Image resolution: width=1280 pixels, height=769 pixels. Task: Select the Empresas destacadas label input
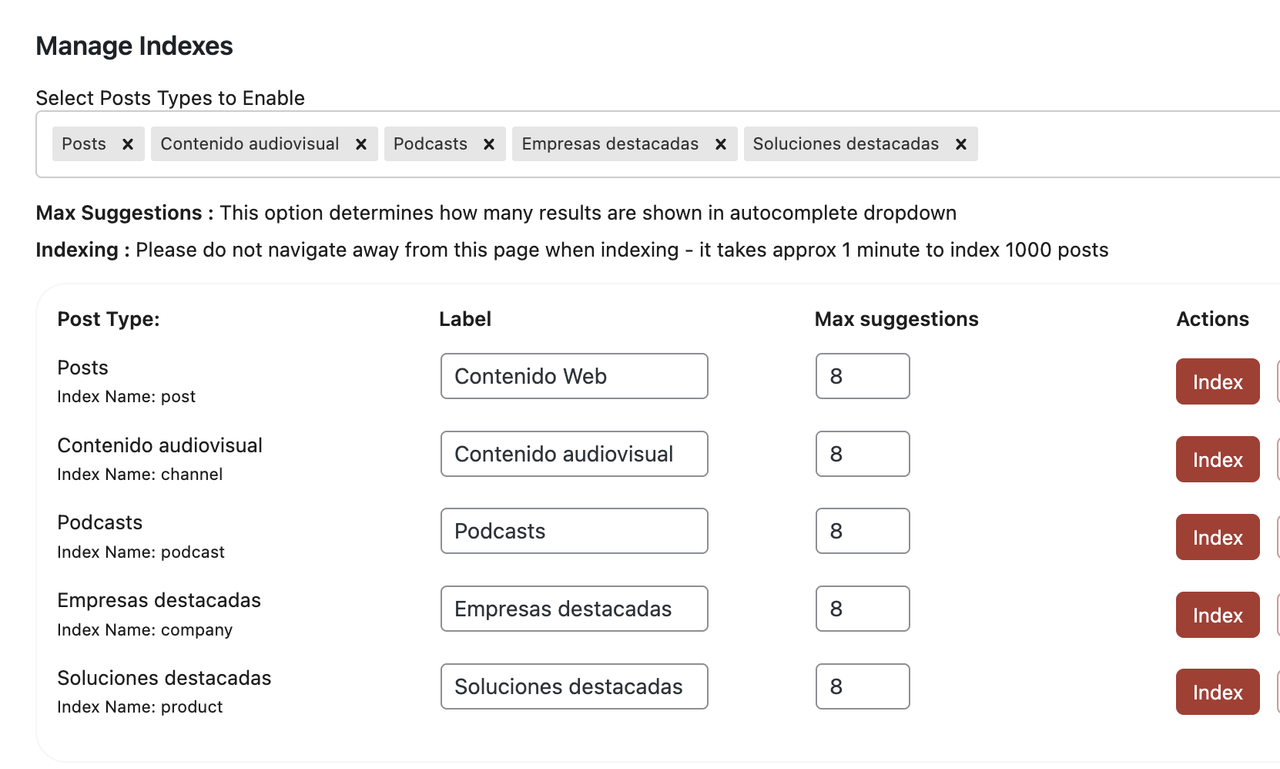[574, 609]
